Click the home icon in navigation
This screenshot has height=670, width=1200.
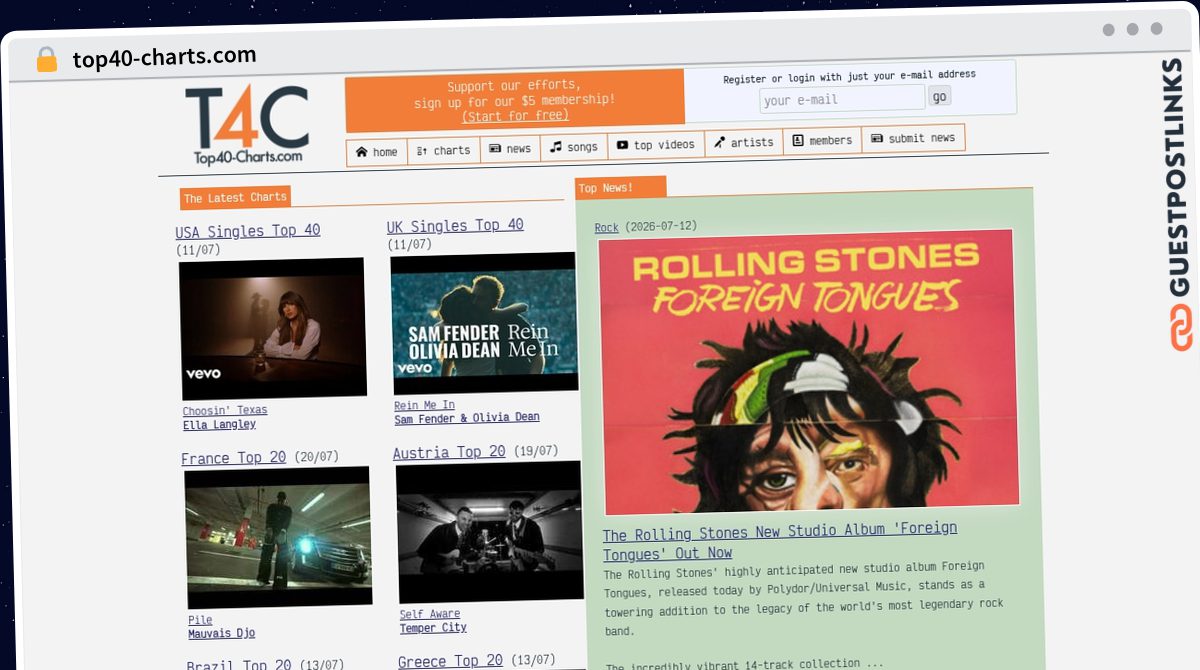click(361, 152)
